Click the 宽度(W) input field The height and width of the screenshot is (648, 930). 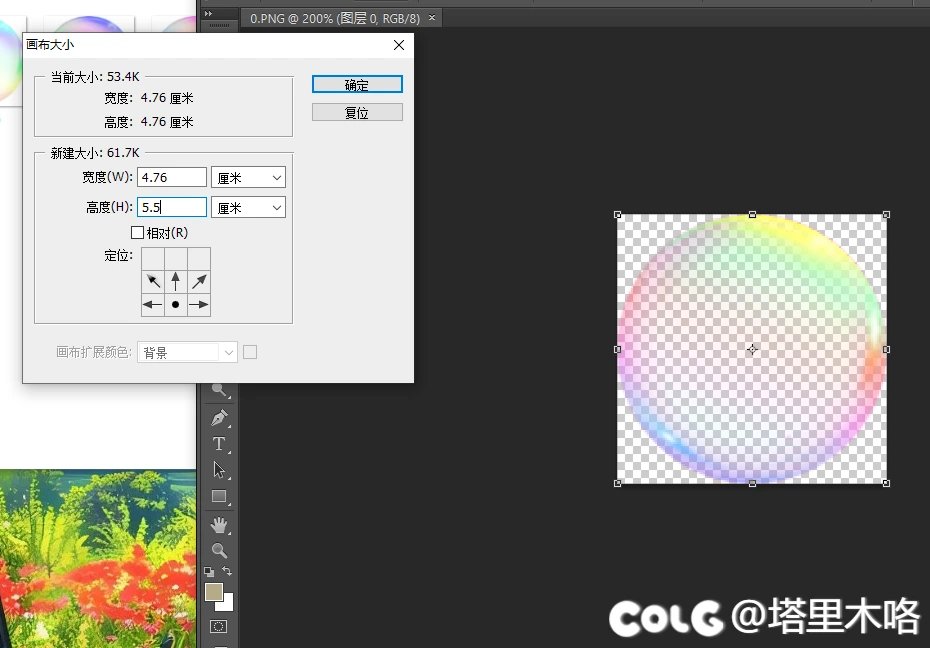point(172,178)
